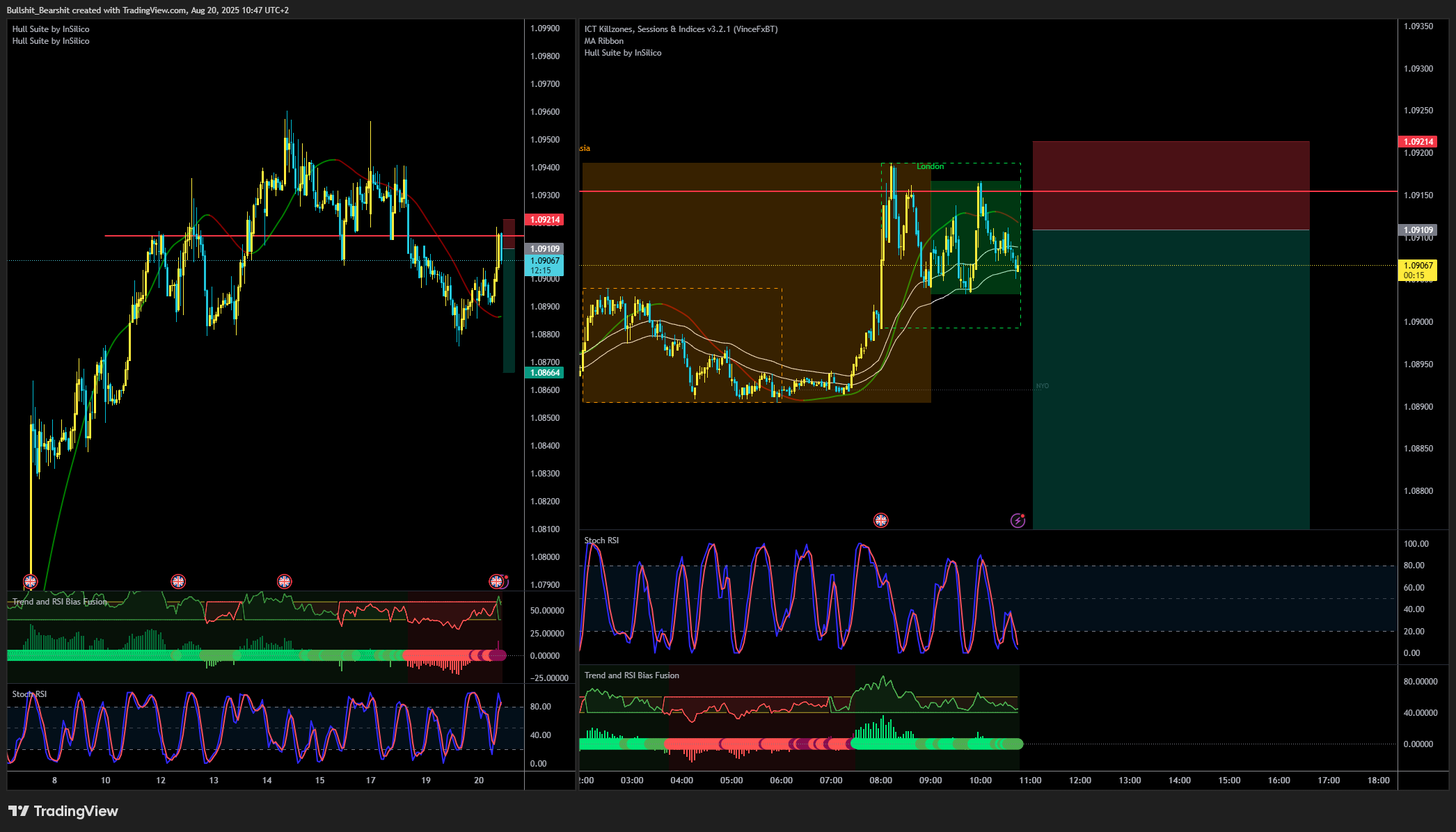This screenshot has height=832, width=1456.
Task: Click the gray 1.09109 label on left chart axis
Action: (x=544, y=249)
